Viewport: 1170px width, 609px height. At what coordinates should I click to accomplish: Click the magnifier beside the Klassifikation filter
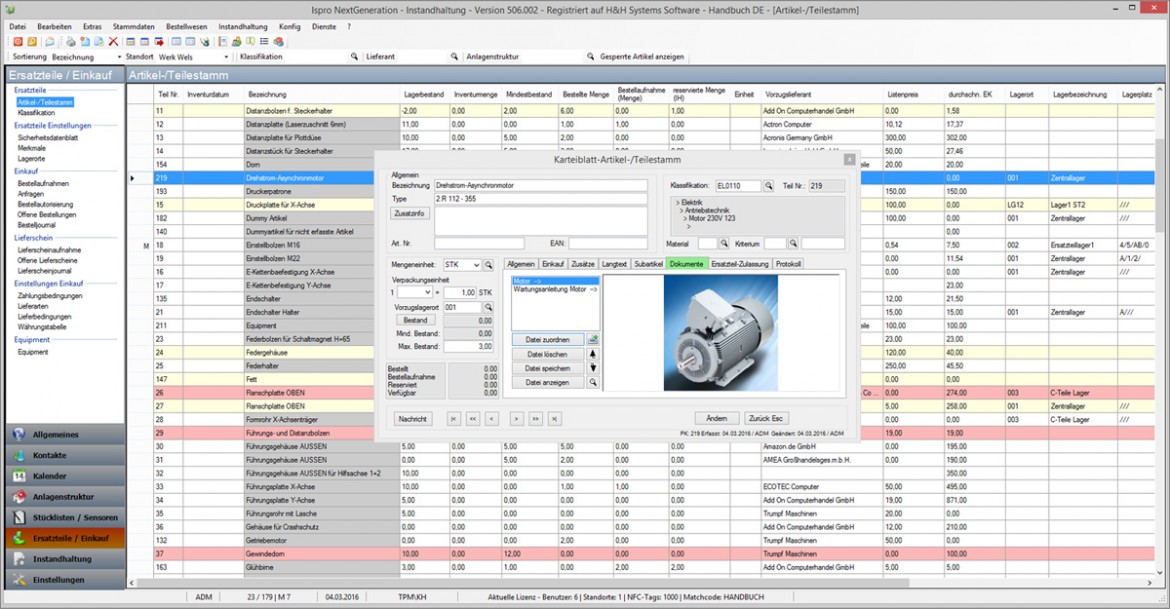click(x=353, y=56)
